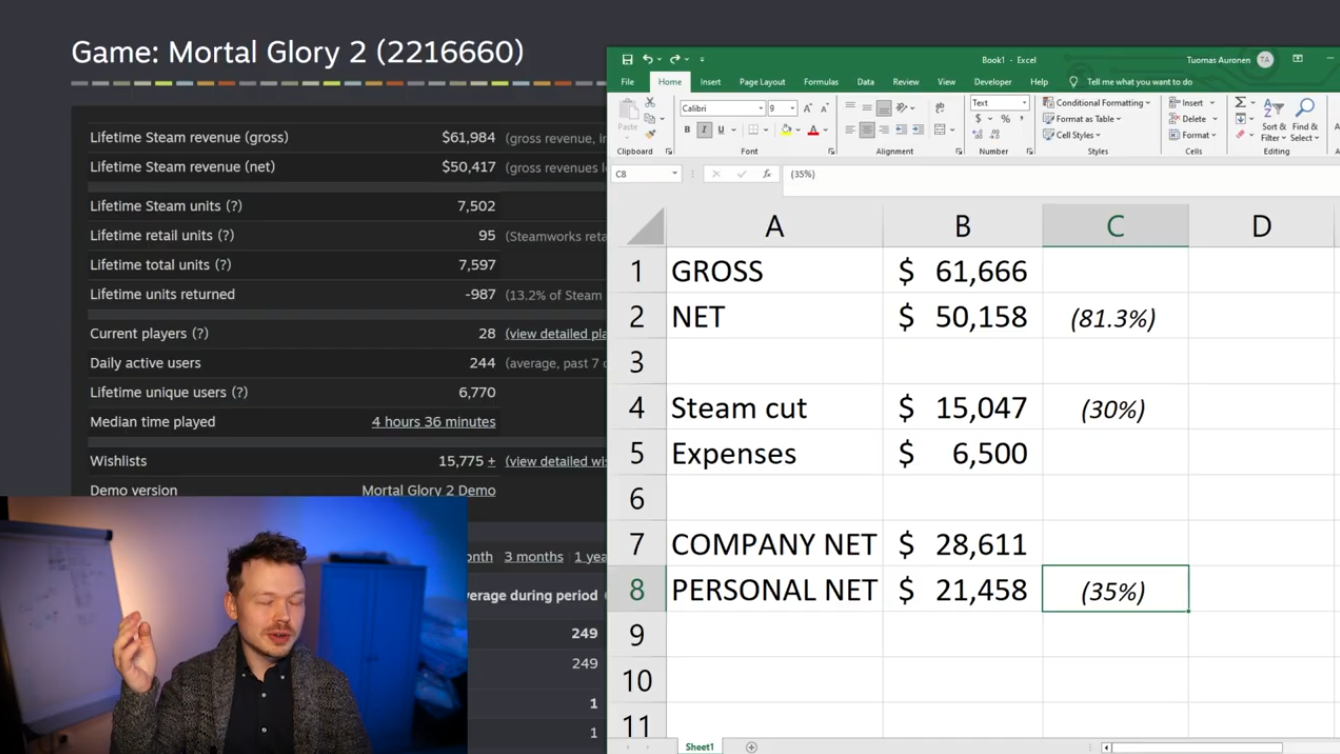1340x754 pixels.
Task: Apply Wrap Text to the cell
Action: 939,108
